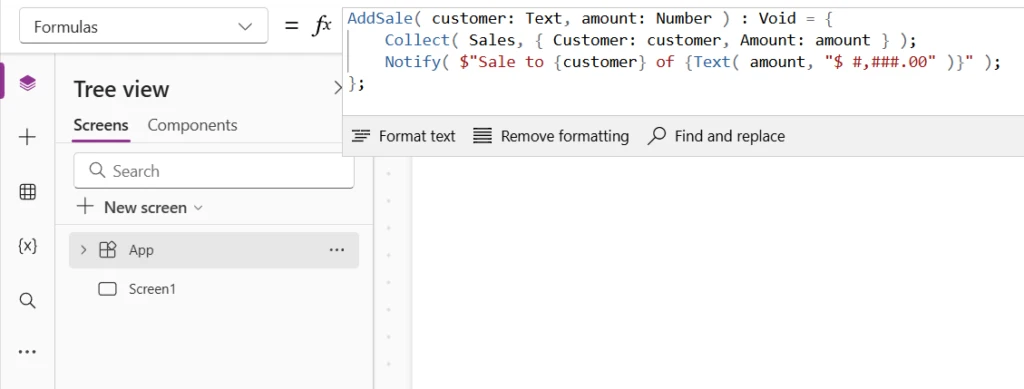Screen dimensions: 1024x389
Task: Click the sidebar Search magnifier icon
Action: point(27,300)
